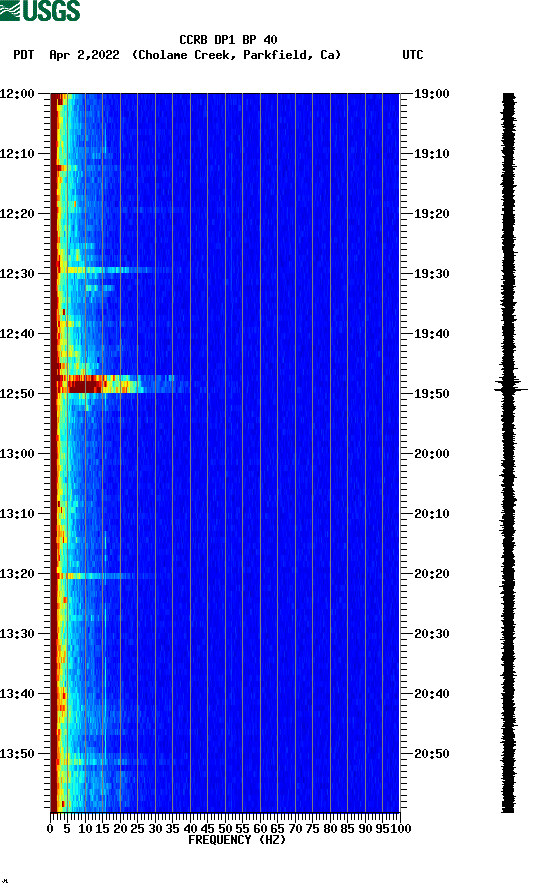Click the 20:20 UTC time label
This screenshot has height=892, width=552.
pyautogui.click(x=431, y=574)
